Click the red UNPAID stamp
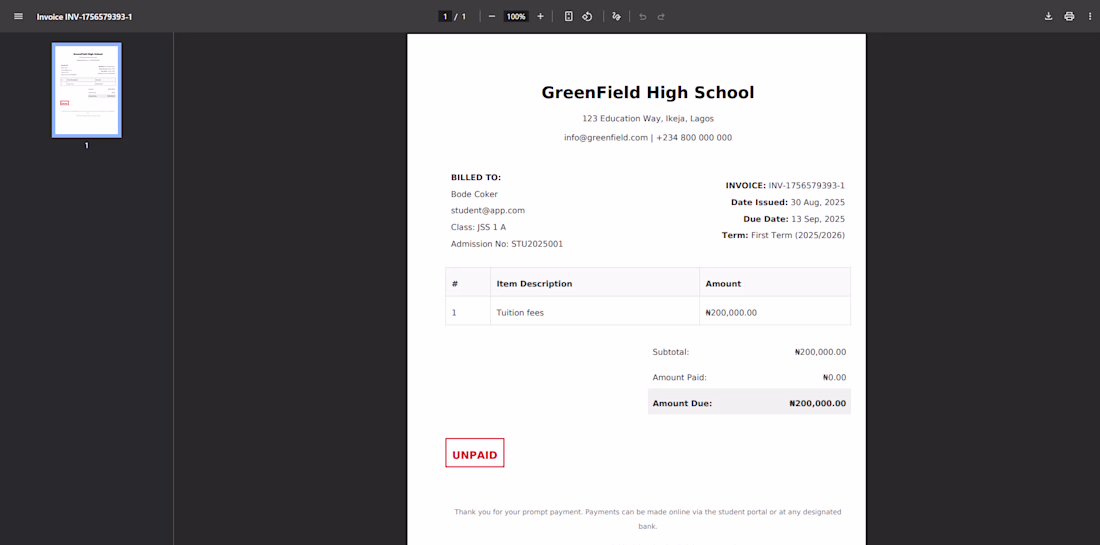Viewport: 1100px width, 545px height. pos(475,453)
